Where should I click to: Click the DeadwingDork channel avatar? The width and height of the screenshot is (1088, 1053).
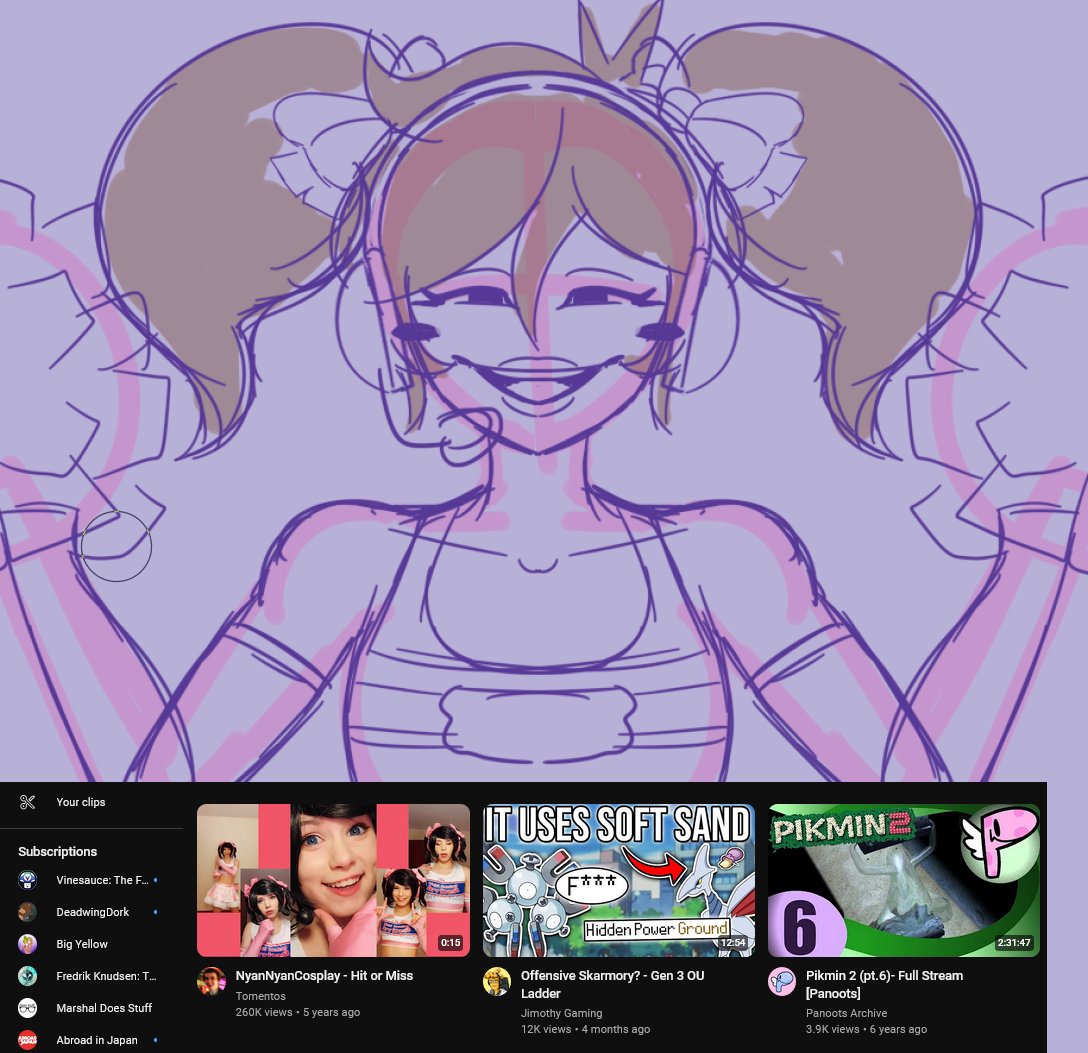[x=28, y=912]
